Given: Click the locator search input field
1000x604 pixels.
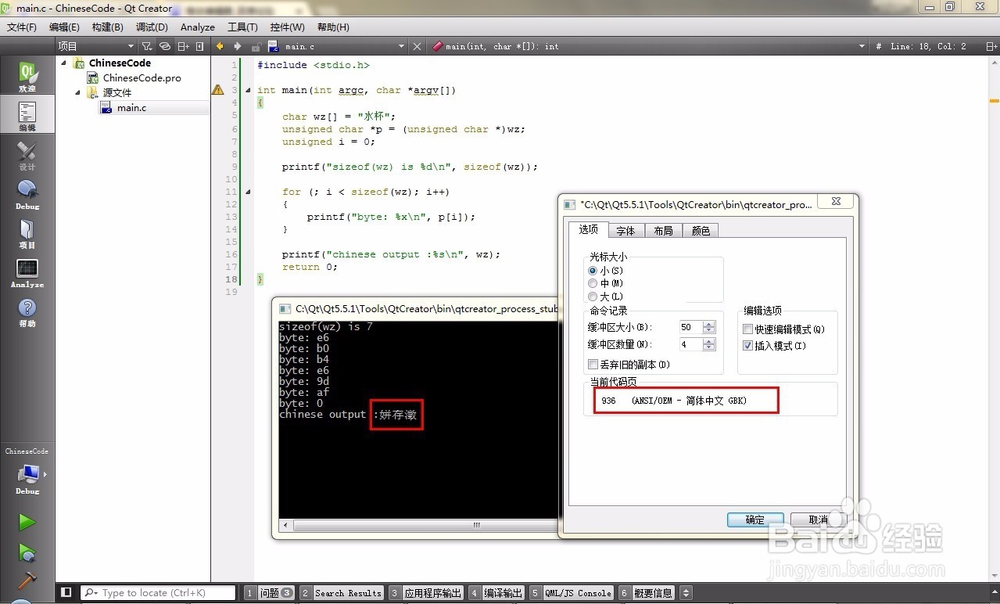Looking at the screenshot, I should [x=158, y=593].
